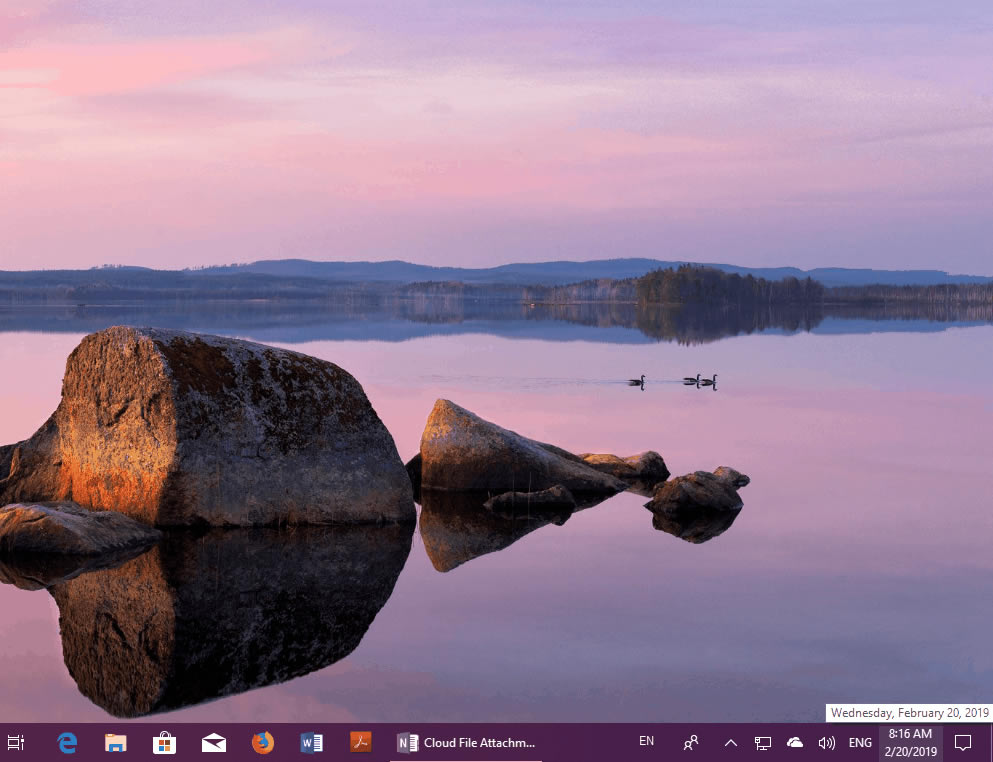Open File Explorer from the taskbar

(115, 743)
